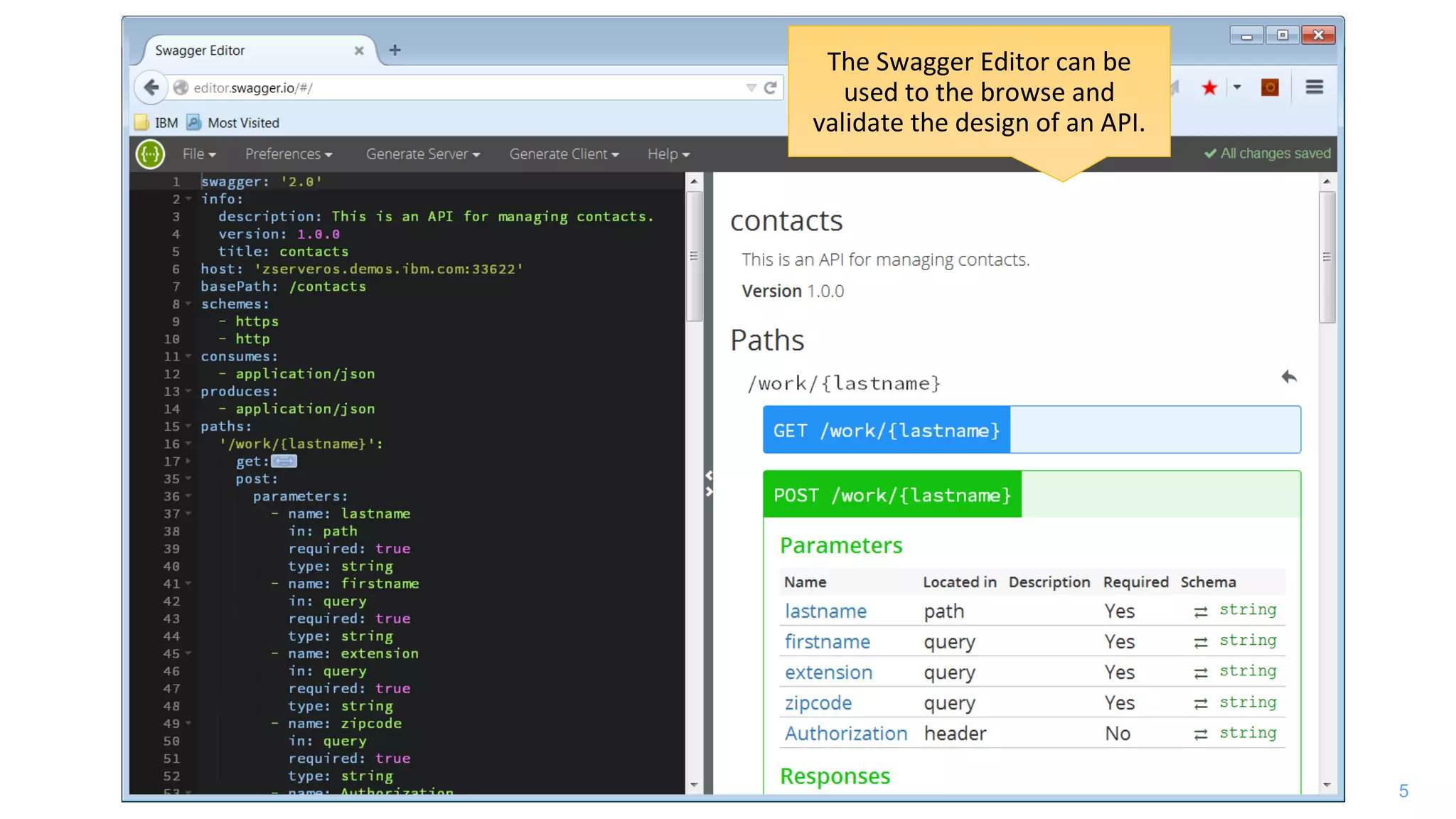Close the Swagger Editor tab
Screen dimensions: 1456x819
tap(359, 50)
